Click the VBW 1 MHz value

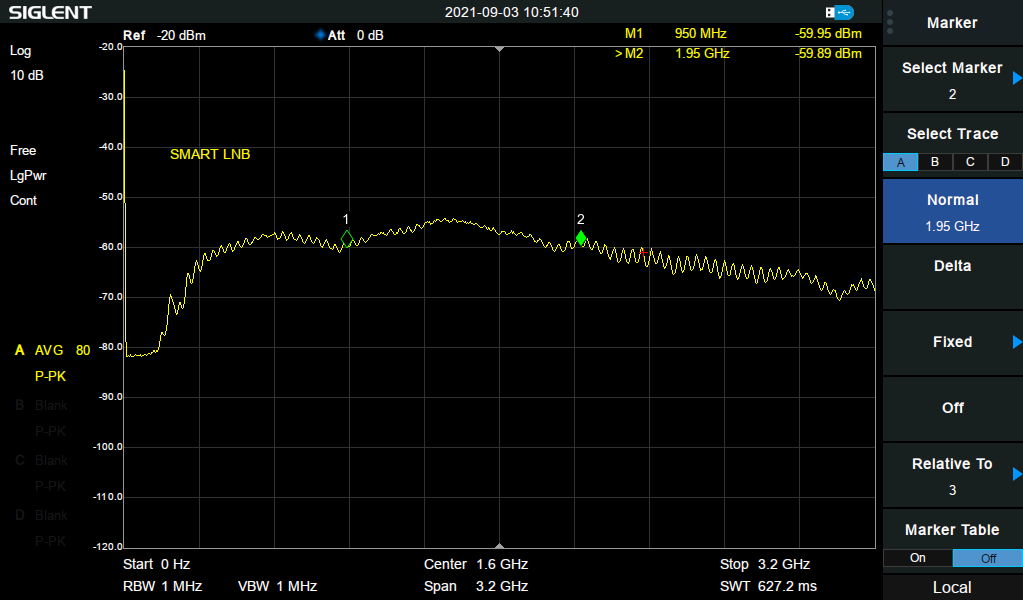[277, 586]
